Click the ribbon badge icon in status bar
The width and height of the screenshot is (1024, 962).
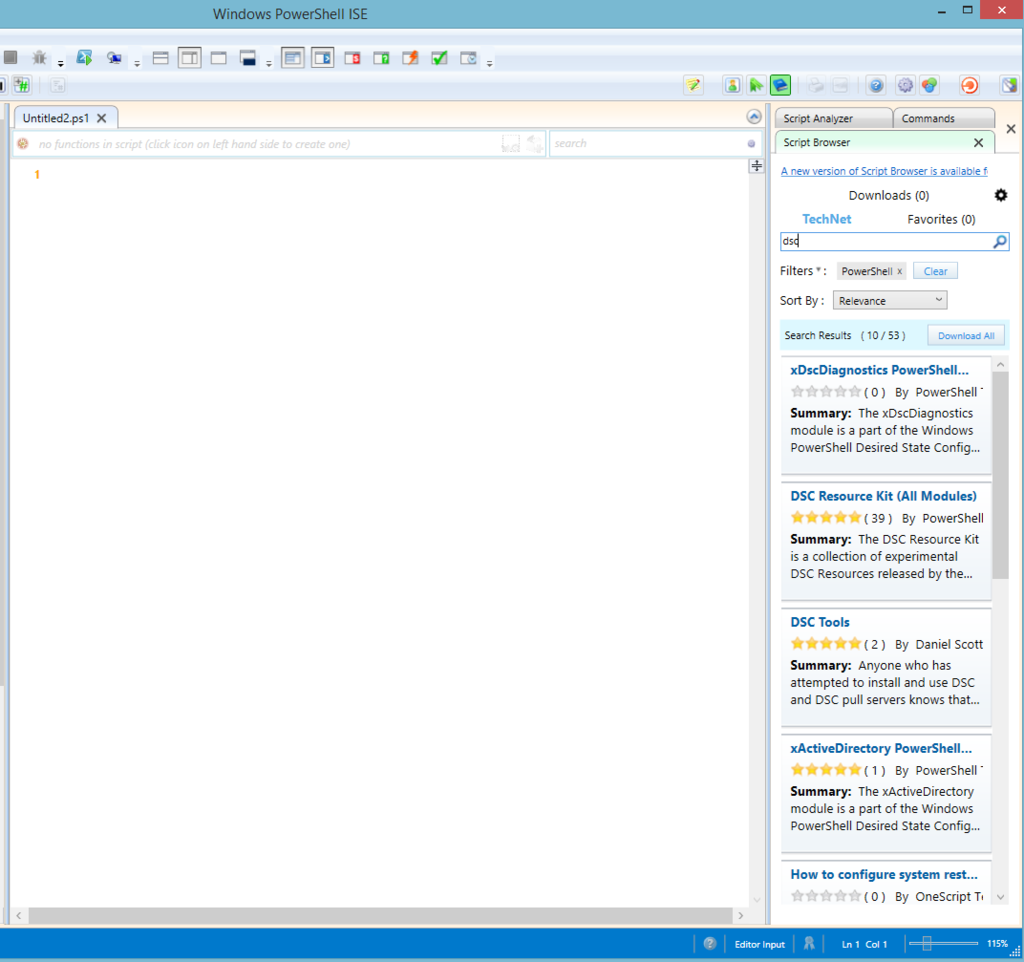[809, 943]
